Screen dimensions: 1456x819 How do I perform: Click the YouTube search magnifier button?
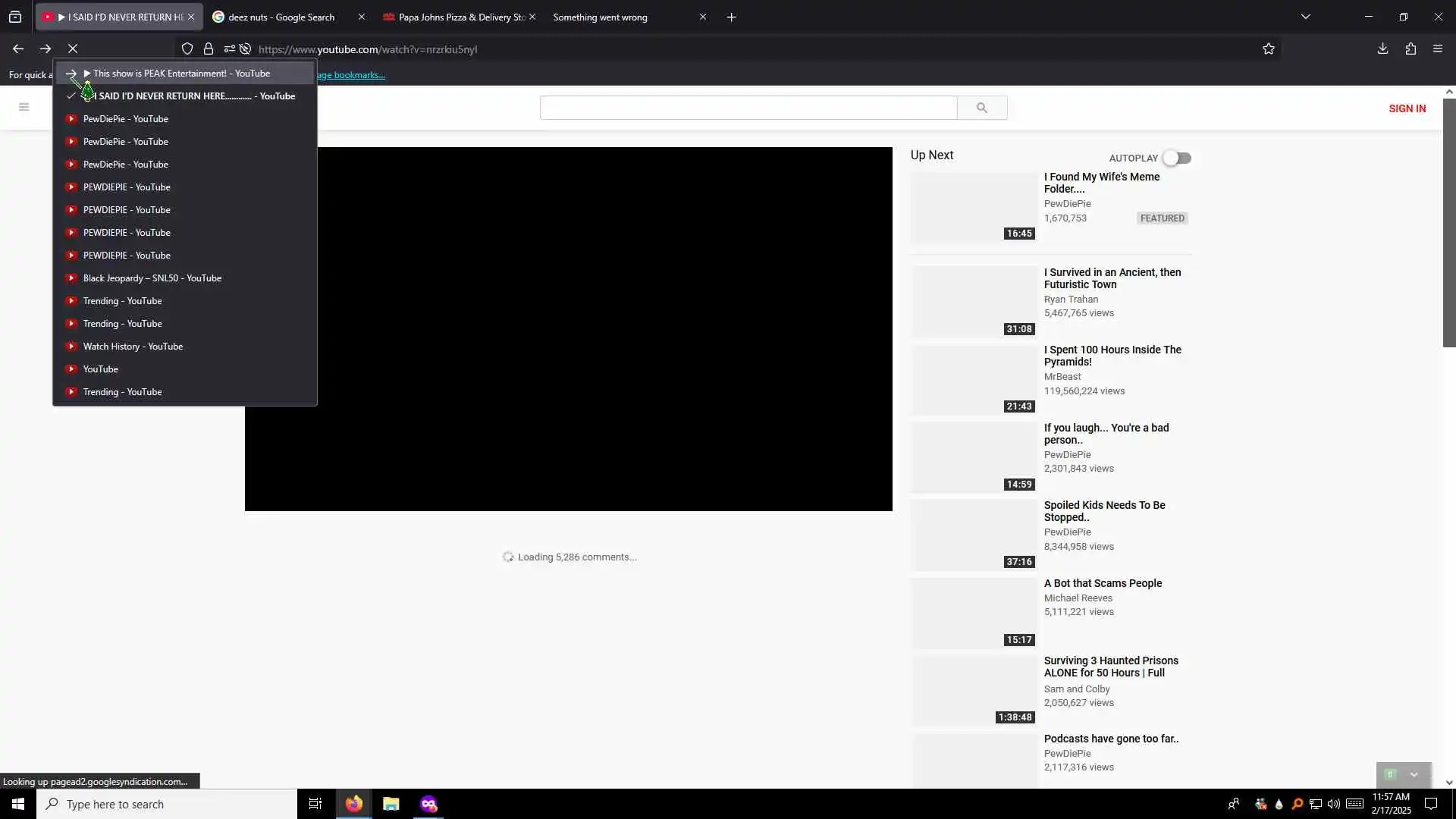point(981,108)
